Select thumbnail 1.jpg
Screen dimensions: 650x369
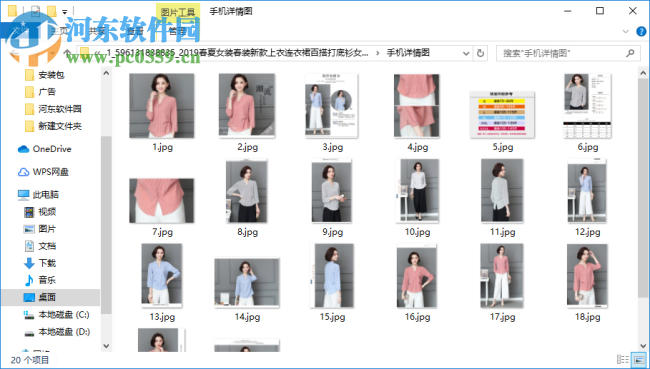point(162,106)
